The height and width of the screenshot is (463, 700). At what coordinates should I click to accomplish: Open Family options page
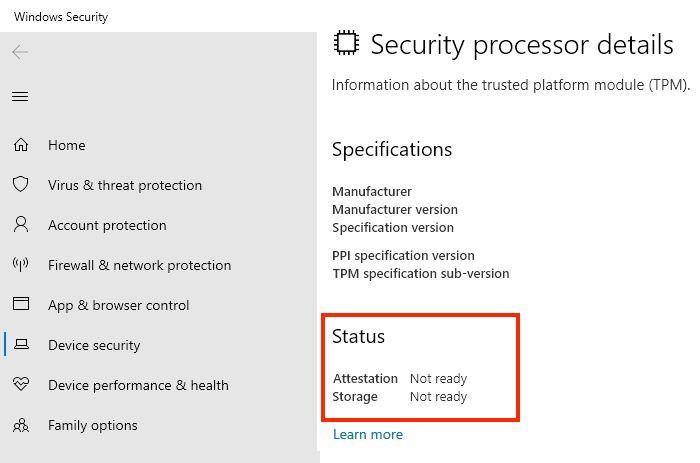(93, 425)
